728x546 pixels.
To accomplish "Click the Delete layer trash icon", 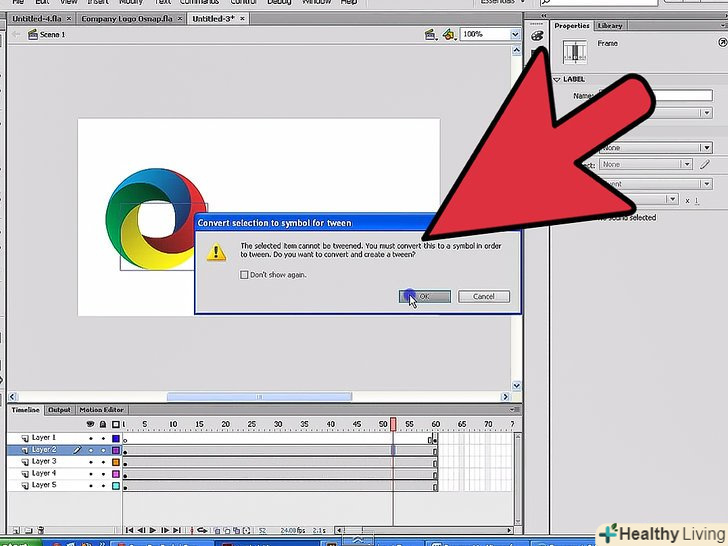I will coord(41,530).
